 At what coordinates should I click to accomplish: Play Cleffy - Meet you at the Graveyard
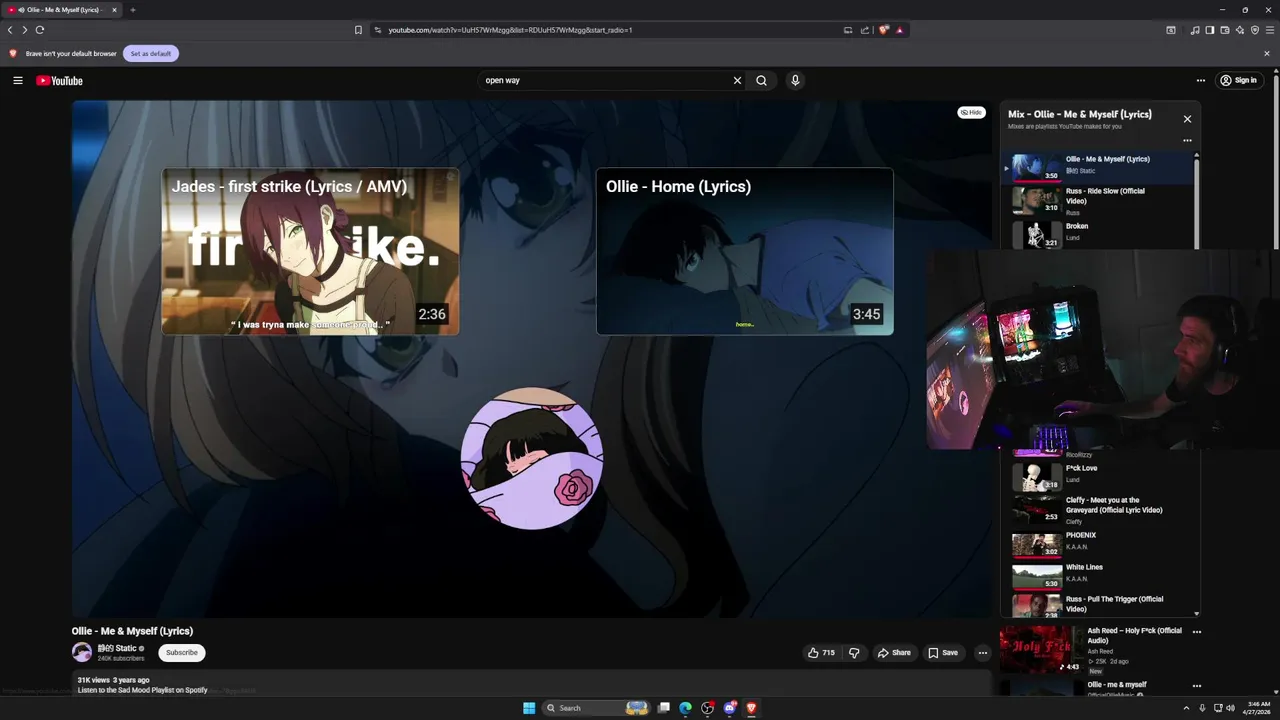[1098, 510]
